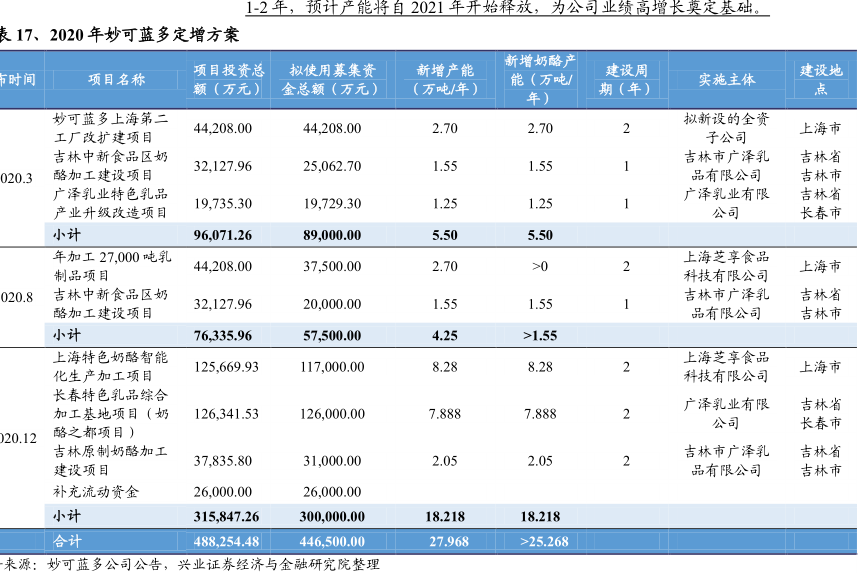Screen dimensions: 867x581
Task: Click the cheese capacity value ">0"
Action: click(x=540, y=266)
